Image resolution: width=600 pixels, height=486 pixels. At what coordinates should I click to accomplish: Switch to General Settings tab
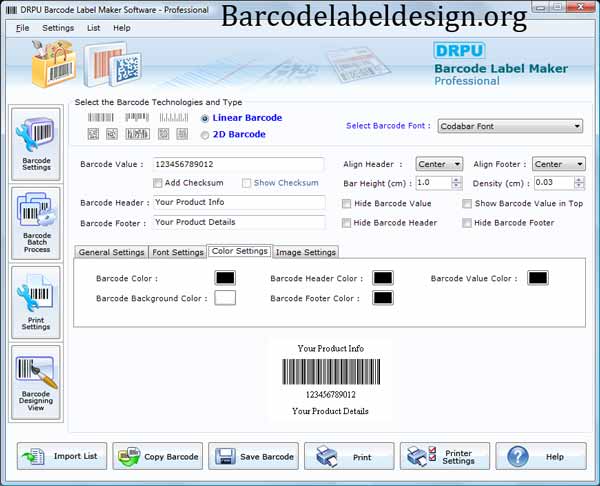(x=111, y=252)
